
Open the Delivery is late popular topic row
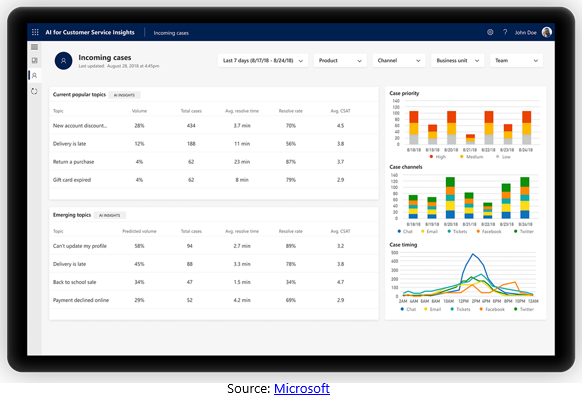pyautogui.click(x=214, y=144)
